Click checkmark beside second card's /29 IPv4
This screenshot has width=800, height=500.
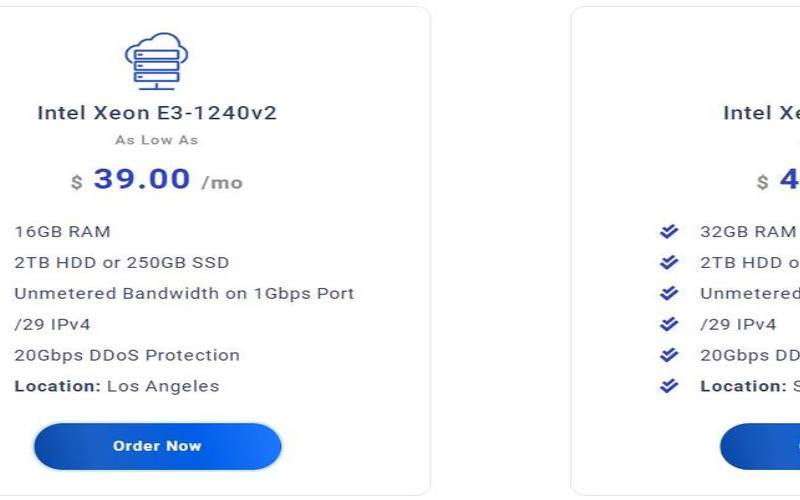669,324
